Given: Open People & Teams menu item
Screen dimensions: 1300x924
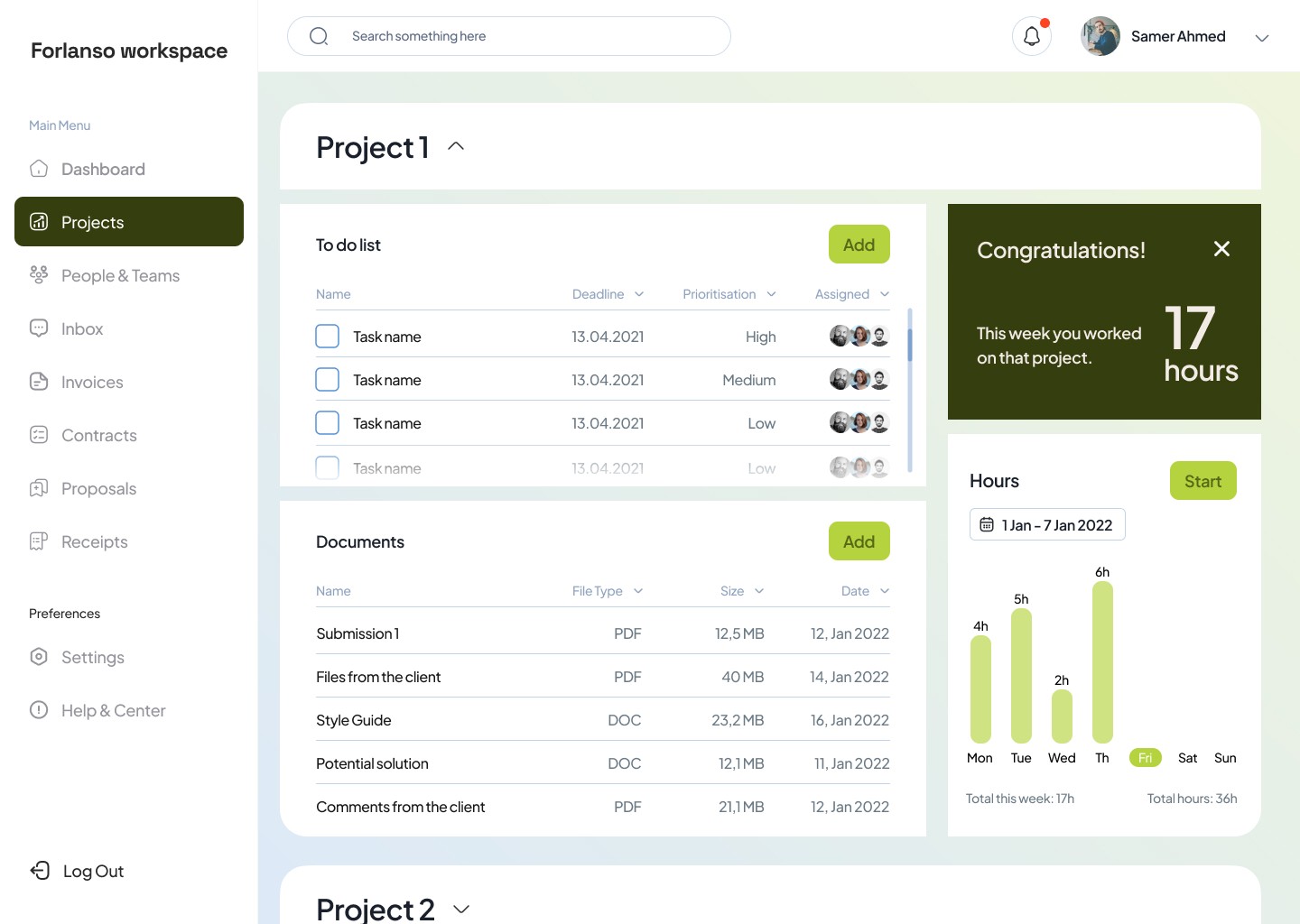Looking at the screenshot, I should (129, 275).
